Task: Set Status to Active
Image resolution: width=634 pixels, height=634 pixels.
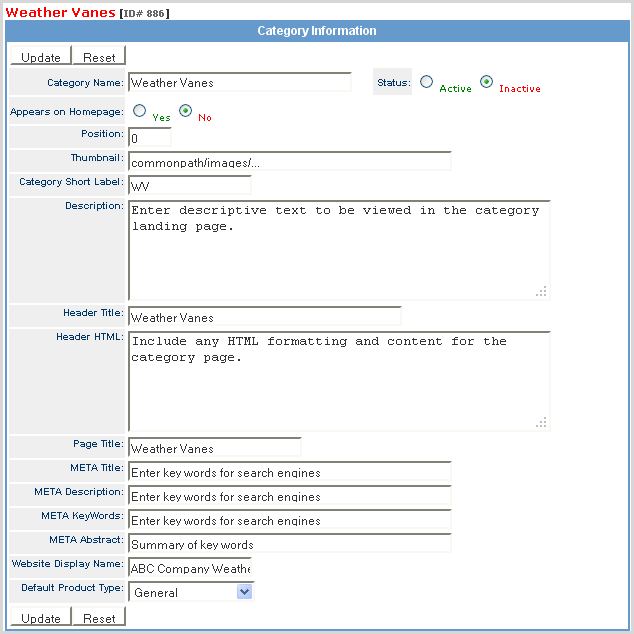Action: coord(427,82)
